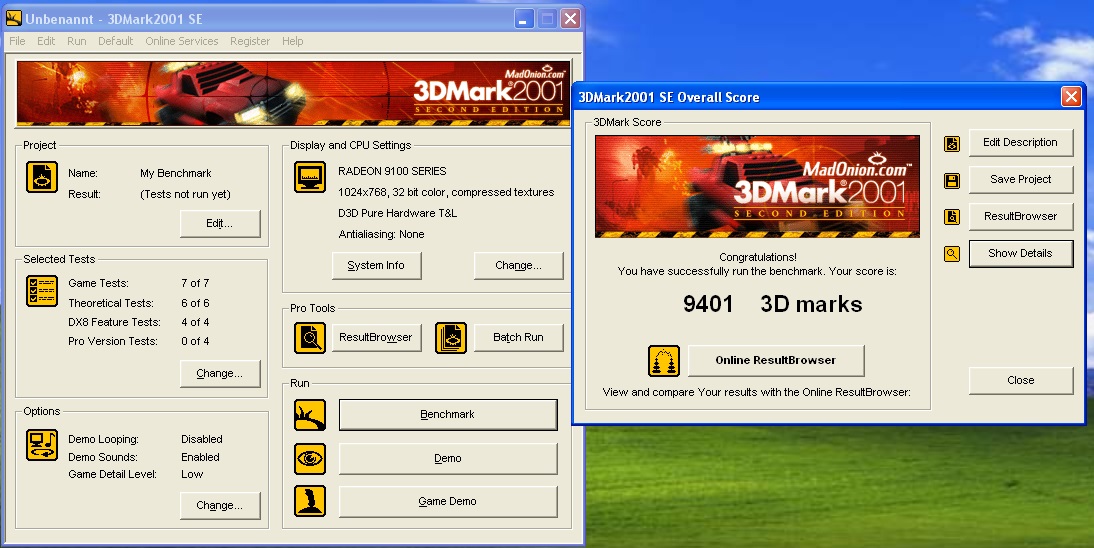
Task: Click the Show Details button
Action: tap(1021, 253)
